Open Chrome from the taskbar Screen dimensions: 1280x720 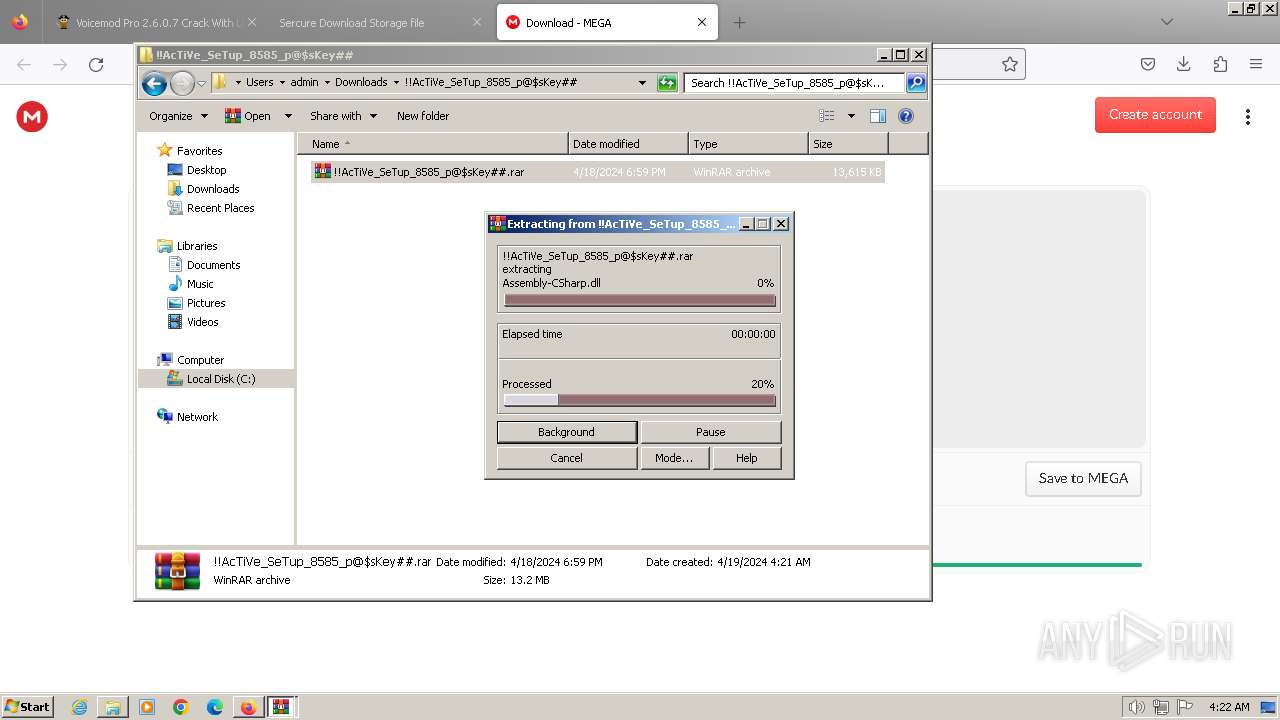tap(181, 707)
